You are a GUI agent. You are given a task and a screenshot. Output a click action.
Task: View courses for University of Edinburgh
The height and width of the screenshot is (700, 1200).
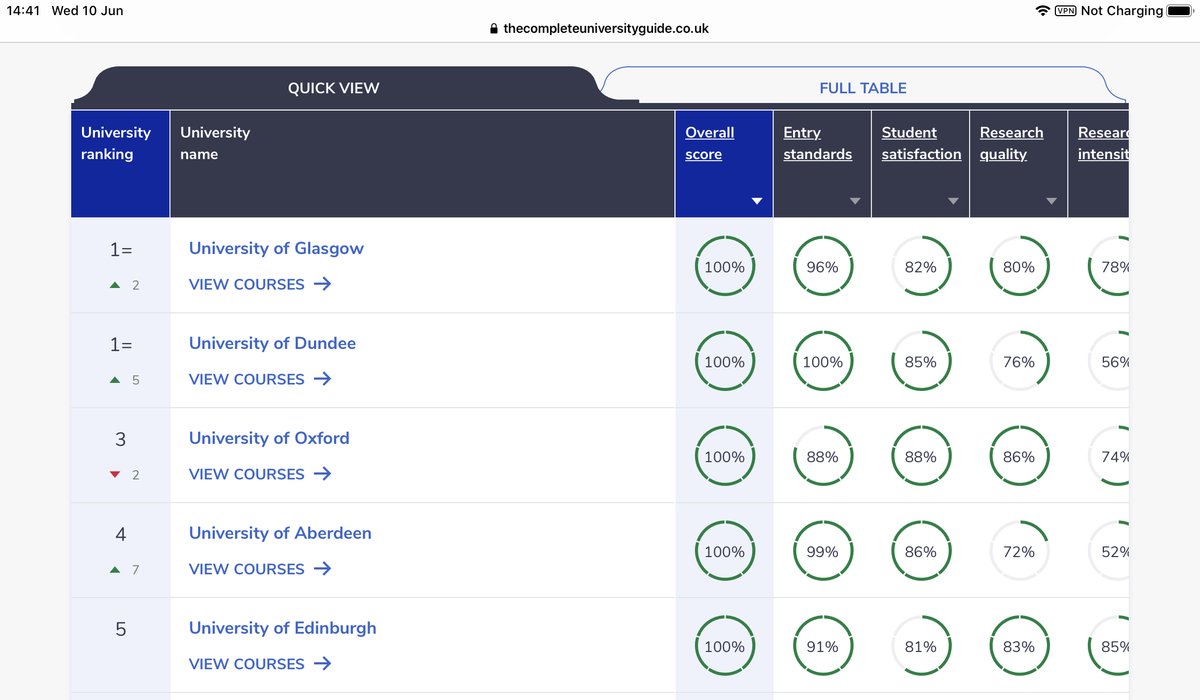260,664
